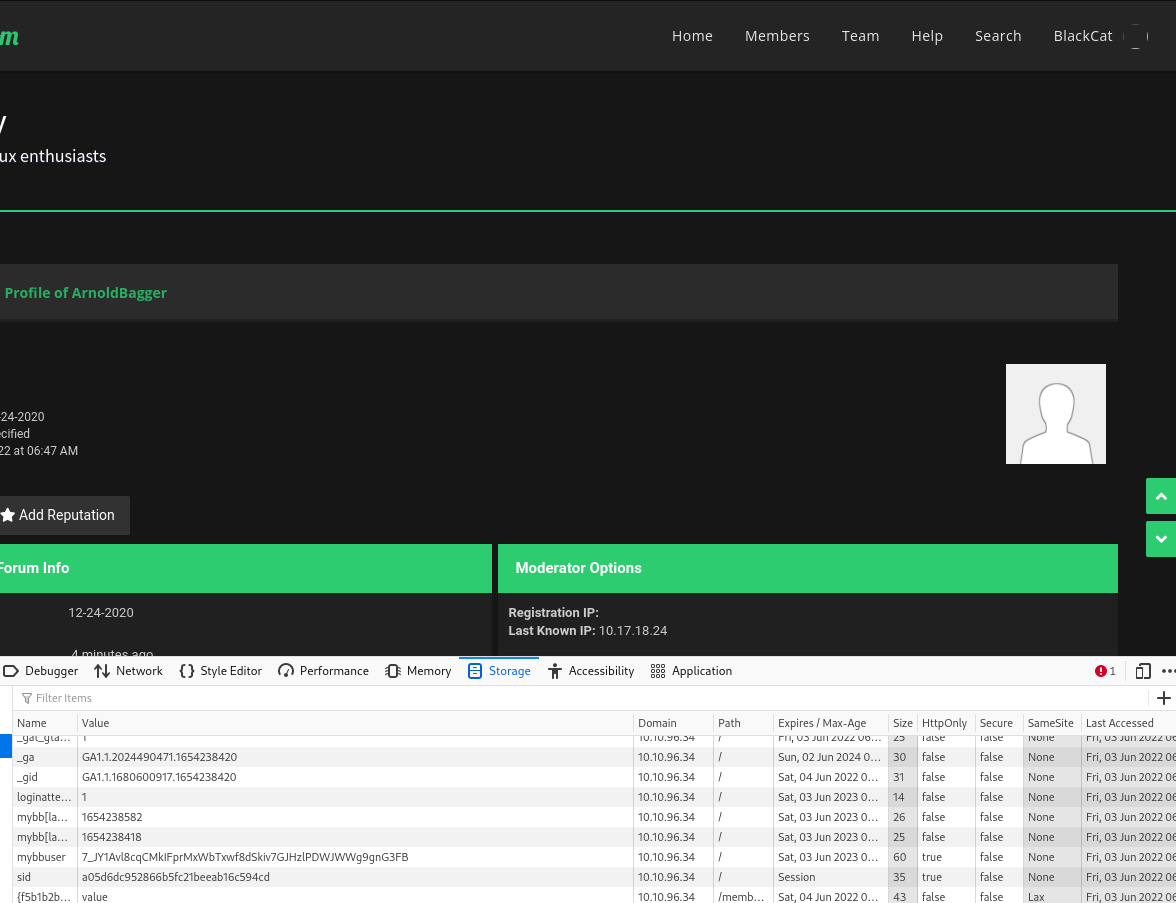This screenshot has height=903, width=1176.
Task: Add a new cookie with plus icon
Action: [1163, 698]
